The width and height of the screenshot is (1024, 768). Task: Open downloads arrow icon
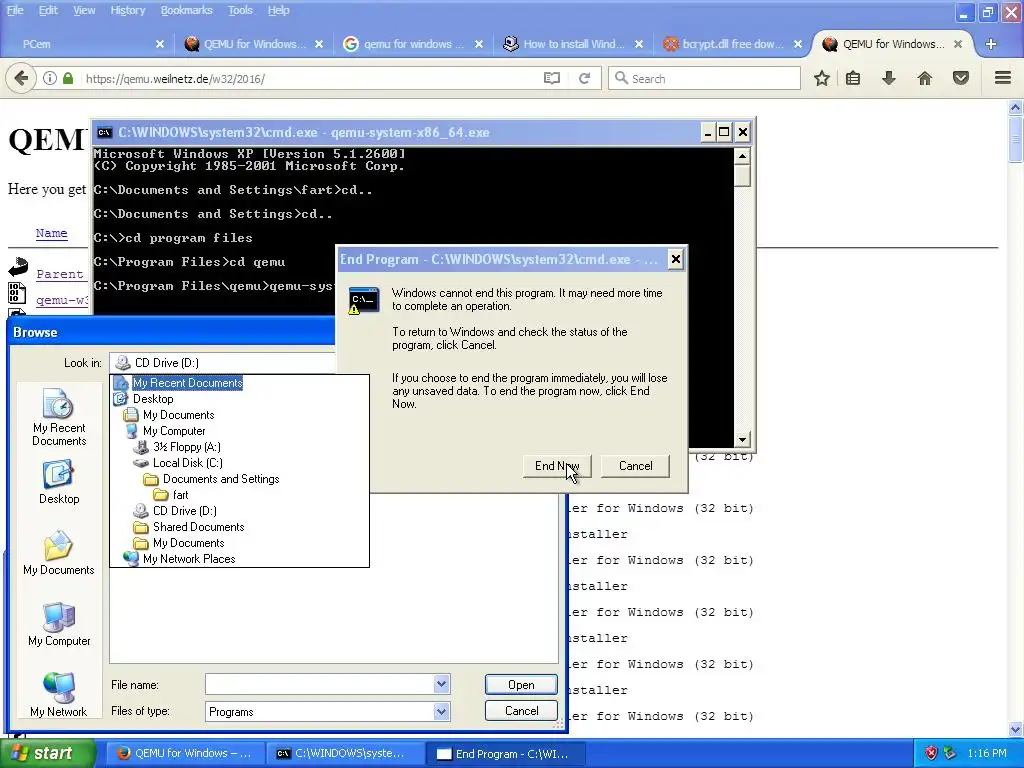(x=889, y=78)
